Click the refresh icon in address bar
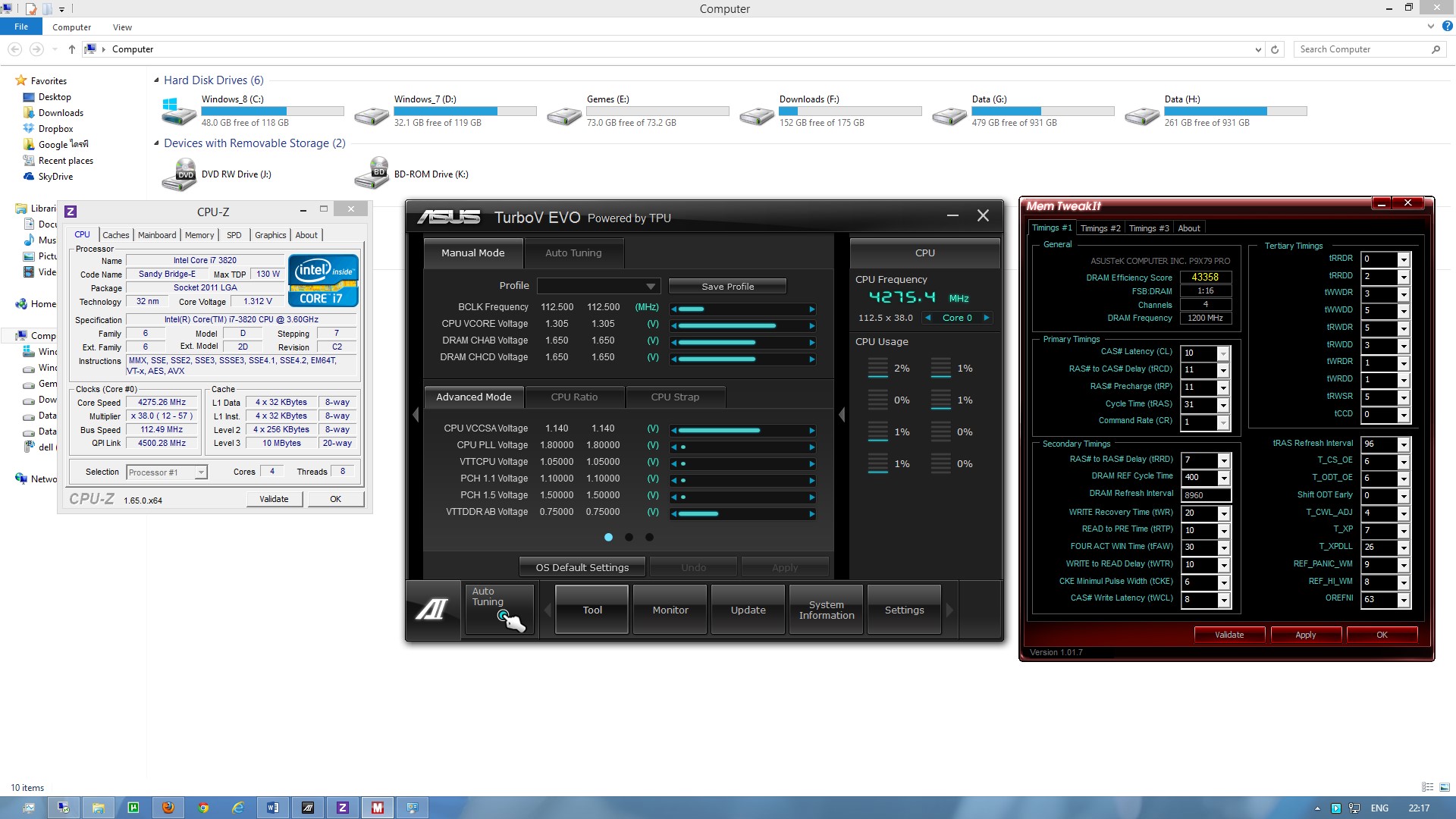 [x=1275, y=49]
